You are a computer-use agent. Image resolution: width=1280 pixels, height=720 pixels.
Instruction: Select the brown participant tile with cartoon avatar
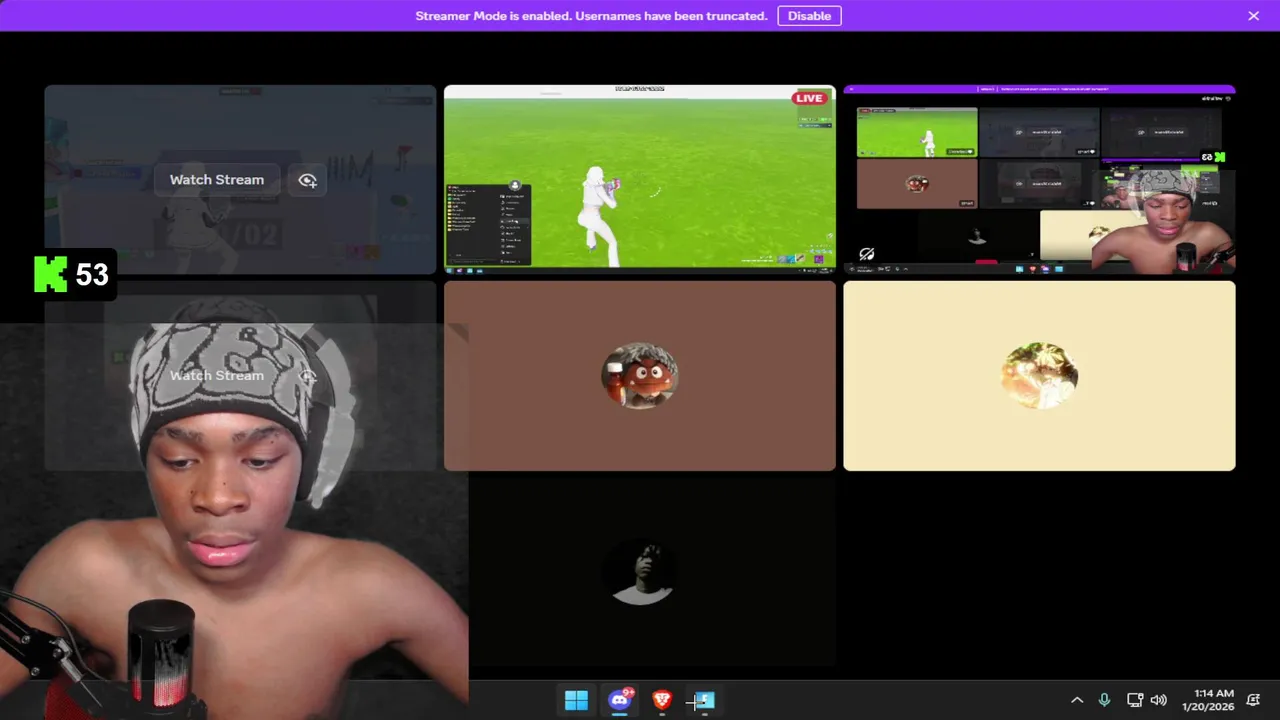coord(639,375)
